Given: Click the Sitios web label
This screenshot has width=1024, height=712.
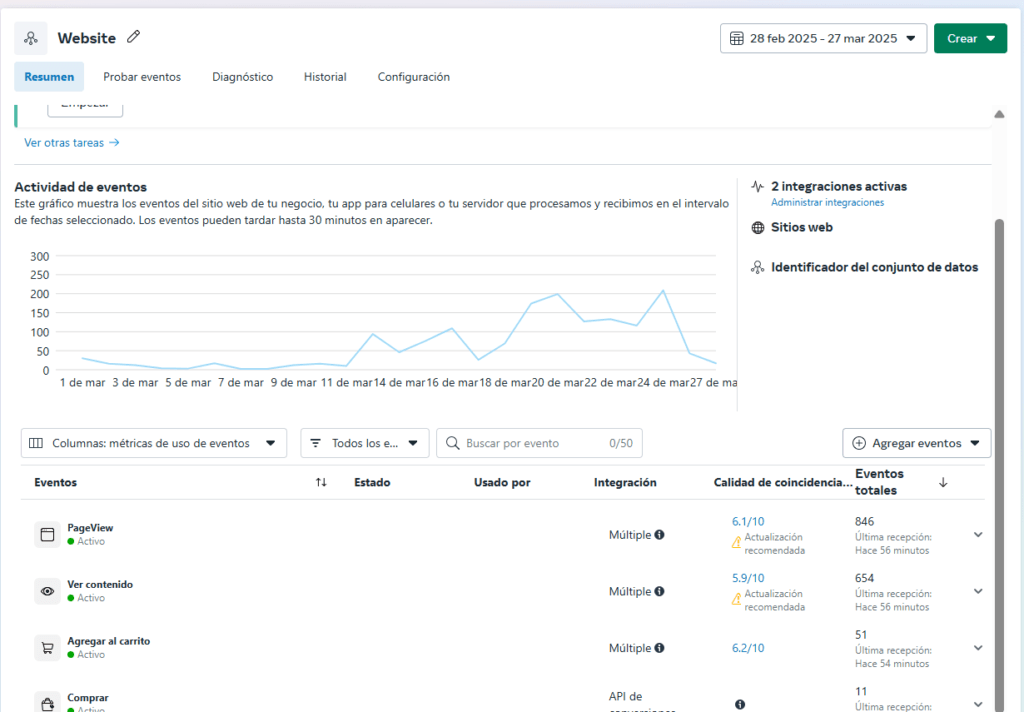Looking at the screenshot, I should pyautogui.click(x=801, y=227).
